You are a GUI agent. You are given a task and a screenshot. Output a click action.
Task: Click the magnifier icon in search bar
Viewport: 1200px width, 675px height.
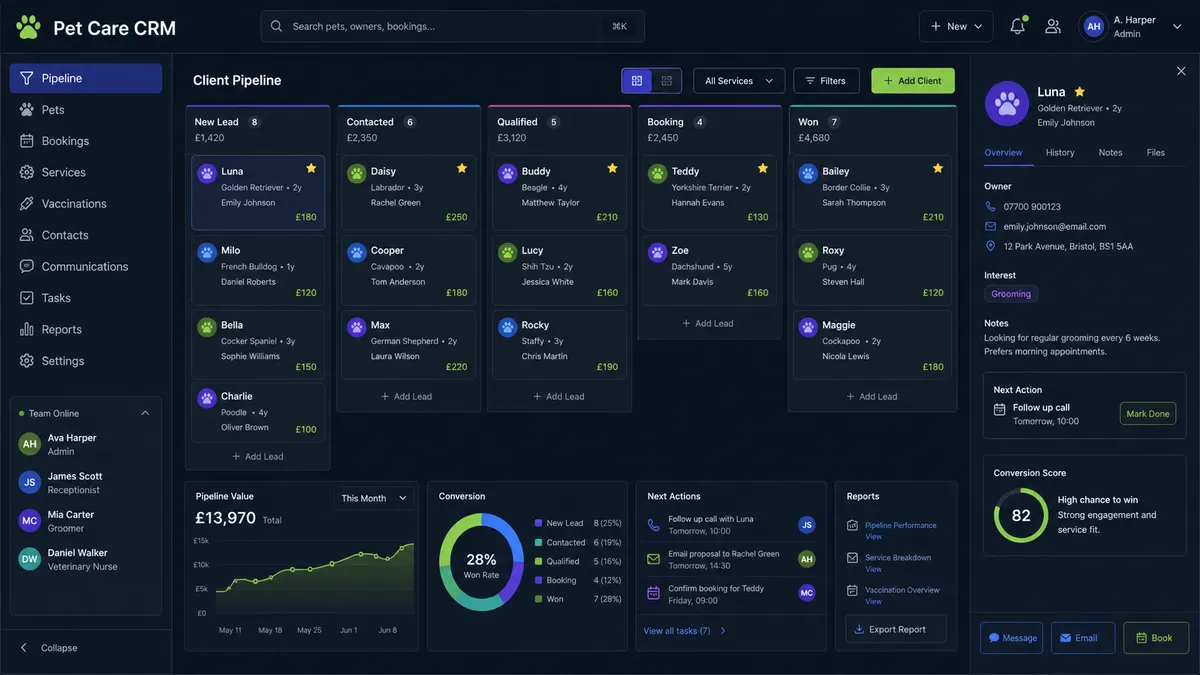276,26
